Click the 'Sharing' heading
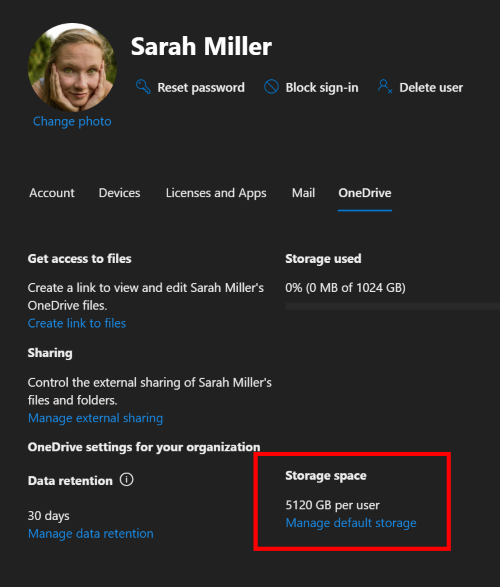Screen dimensions: 500x587 [50, 353]
